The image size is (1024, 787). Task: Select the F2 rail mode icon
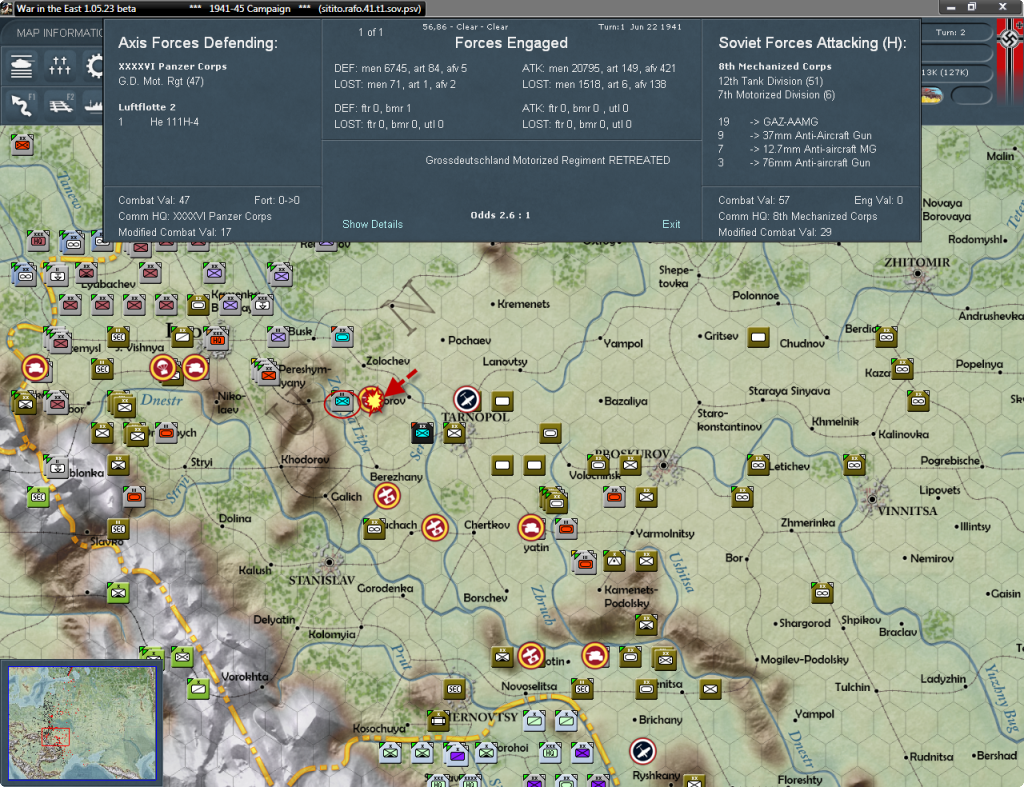click(x=61, y=104)
